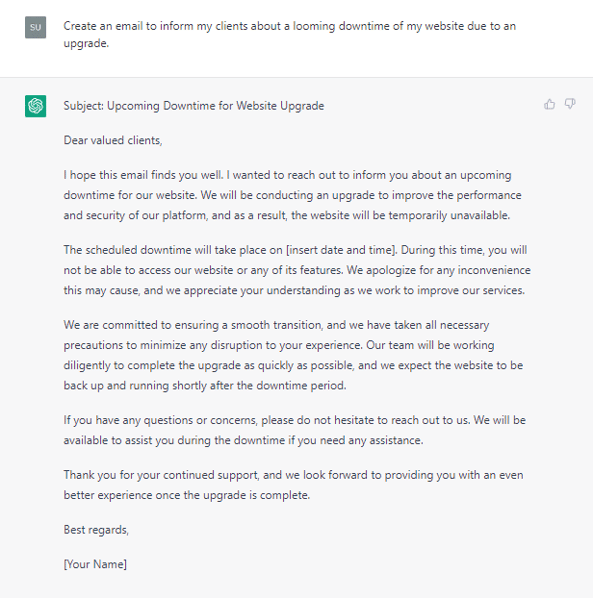Click the thumbs down feedback icon
The image size is (593, 598).
point(570,104)
